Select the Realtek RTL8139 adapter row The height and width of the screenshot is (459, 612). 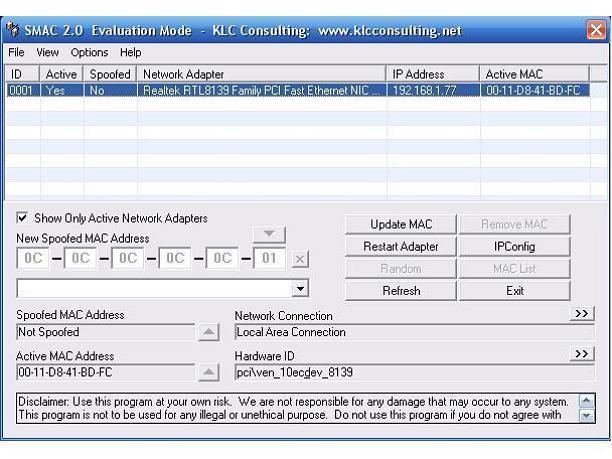point(297,90)
